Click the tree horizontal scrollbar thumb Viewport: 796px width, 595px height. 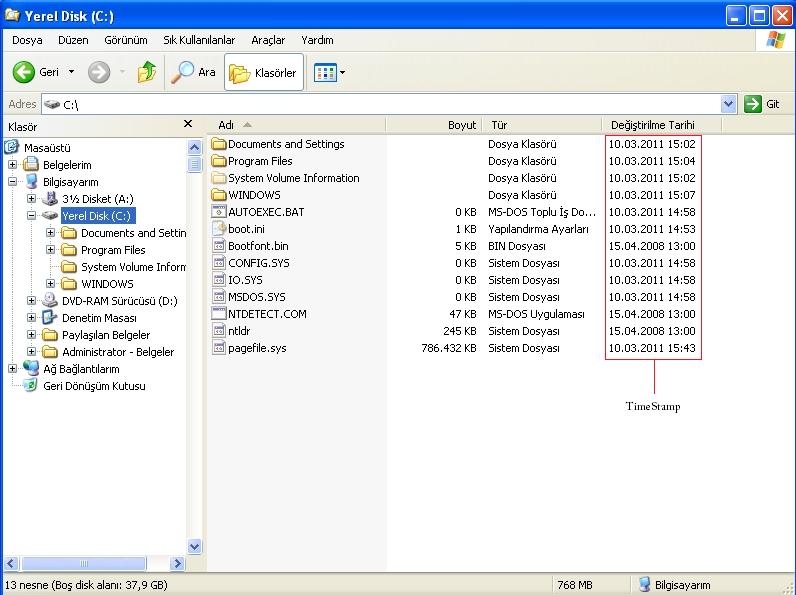pos(84,564)
